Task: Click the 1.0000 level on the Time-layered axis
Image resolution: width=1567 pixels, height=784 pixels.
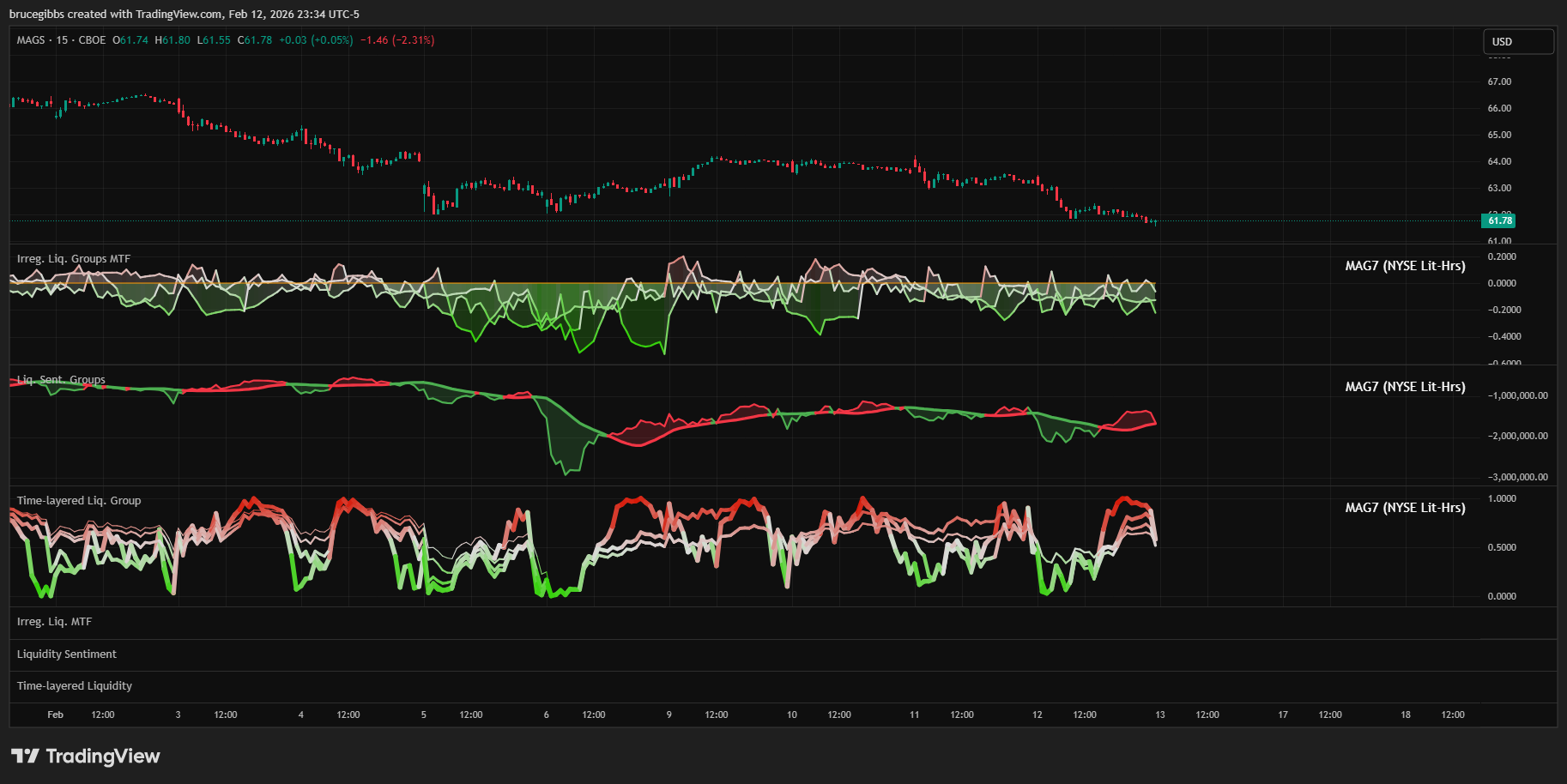Action: pos(1501,498)
